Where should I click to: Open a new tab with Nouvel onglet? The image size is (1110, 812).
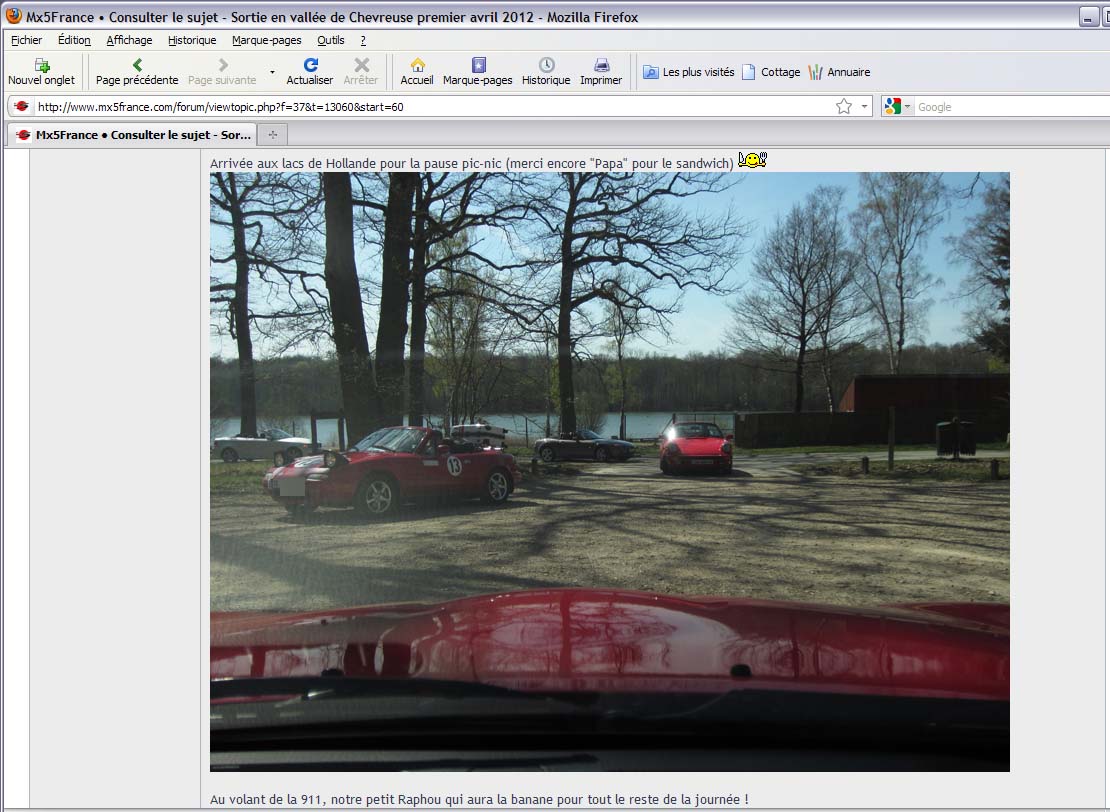[41, 72]
